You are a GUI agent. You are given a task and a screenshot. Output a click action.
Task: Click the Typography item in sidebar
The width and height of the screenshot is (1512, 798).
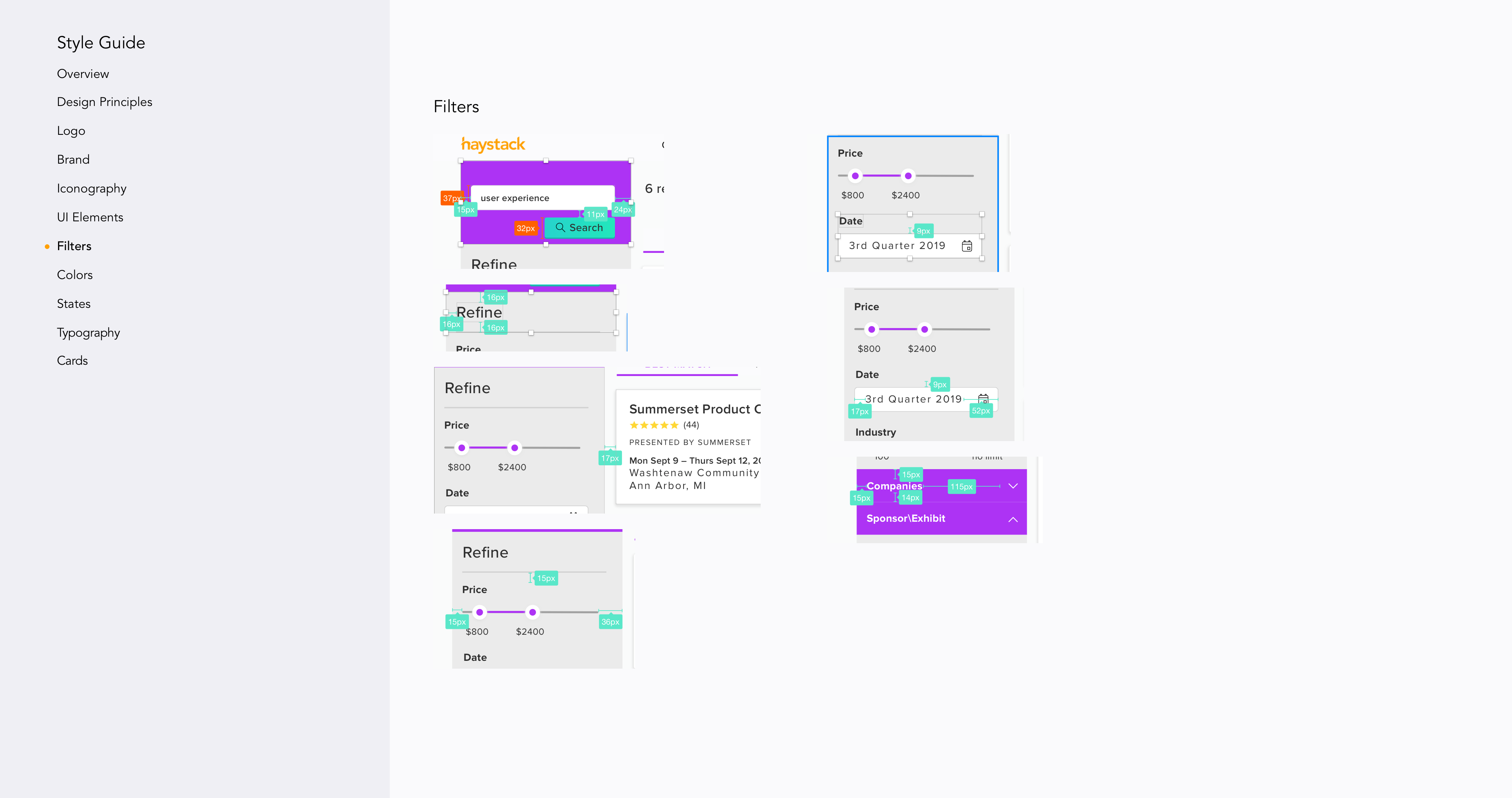point(88,332)
